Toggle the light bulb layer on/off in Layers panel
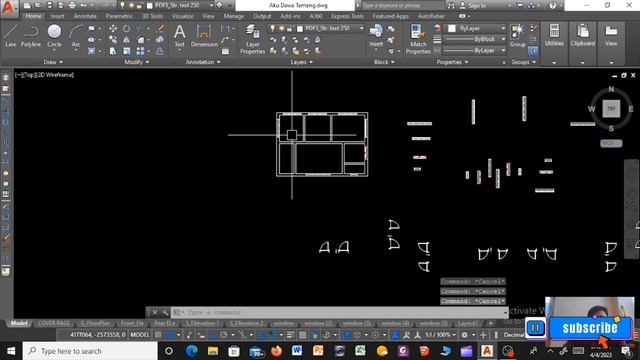Image resolution: width=640 pixels, height=360 pixels. coord(272,28)
